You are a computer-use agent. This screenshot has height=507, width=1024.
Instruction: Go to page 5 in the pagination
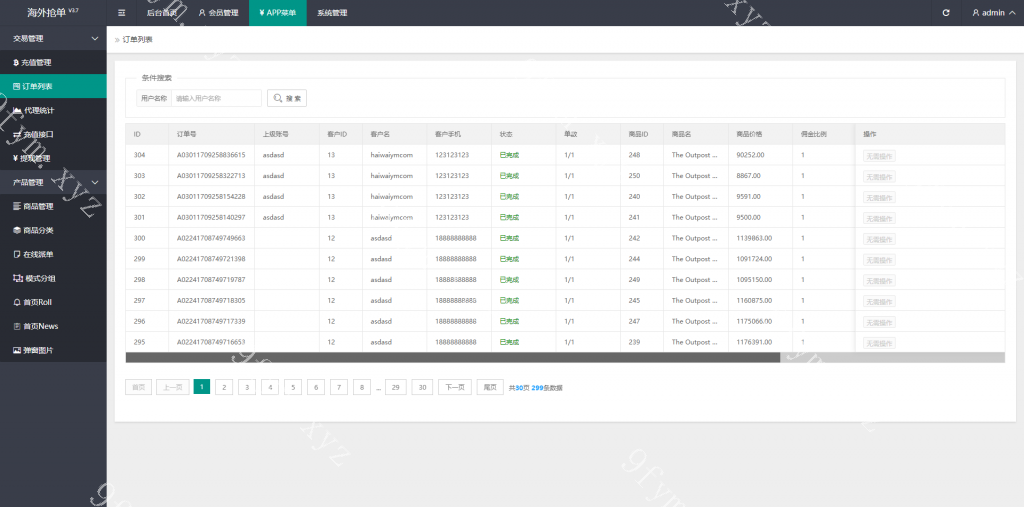tap(293, 387)
